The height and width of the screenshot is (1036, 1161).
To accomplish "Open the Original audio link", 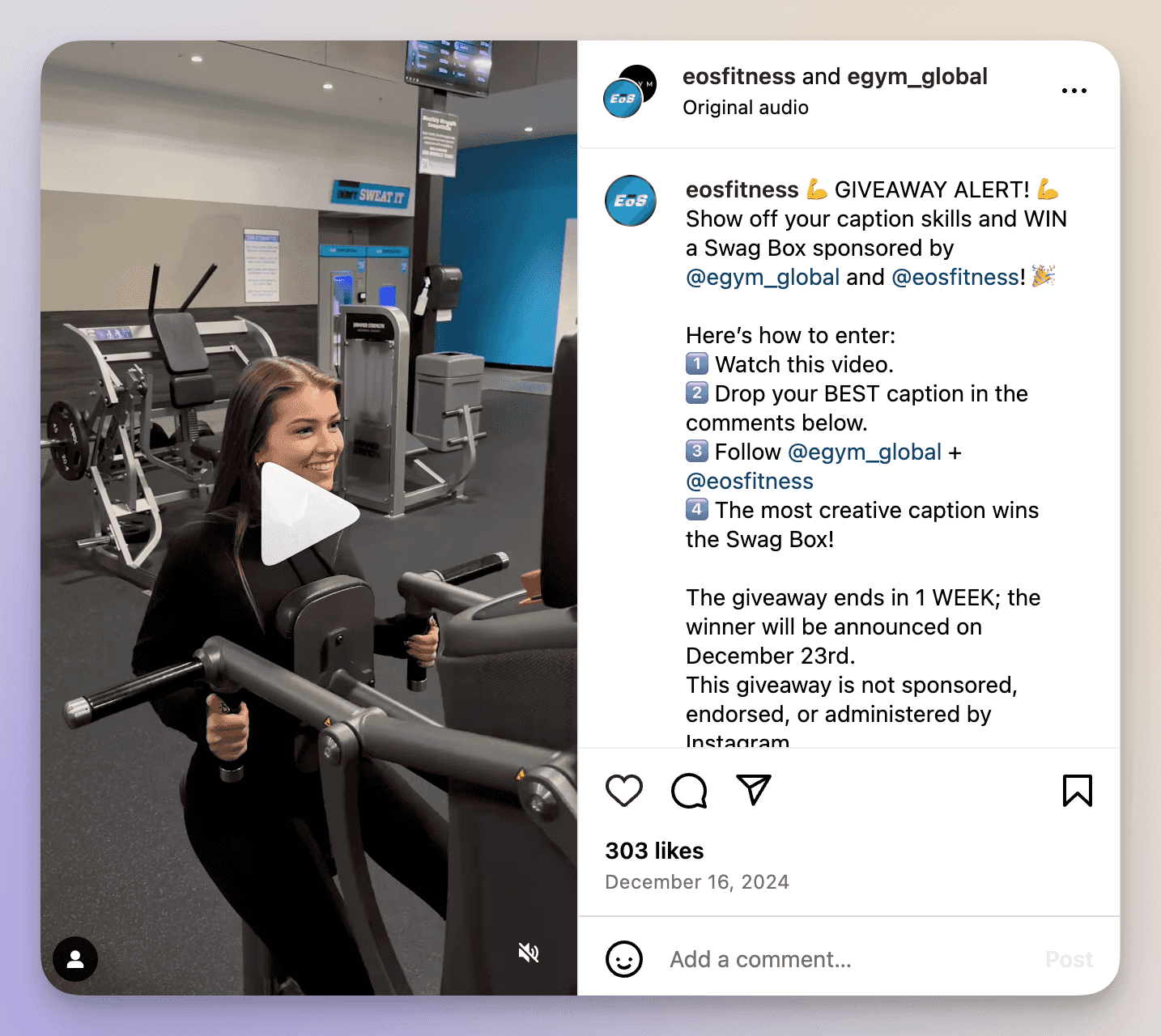I will [x=745, y=108].
